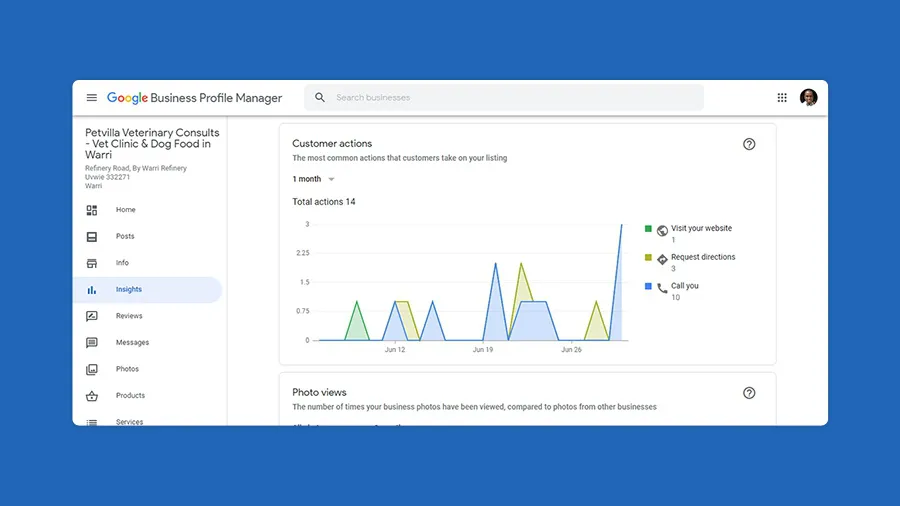Viewport: 900px width, 506px height.
Task: Click the 'Jun 26' axis label
Action: tap(571, 349)
